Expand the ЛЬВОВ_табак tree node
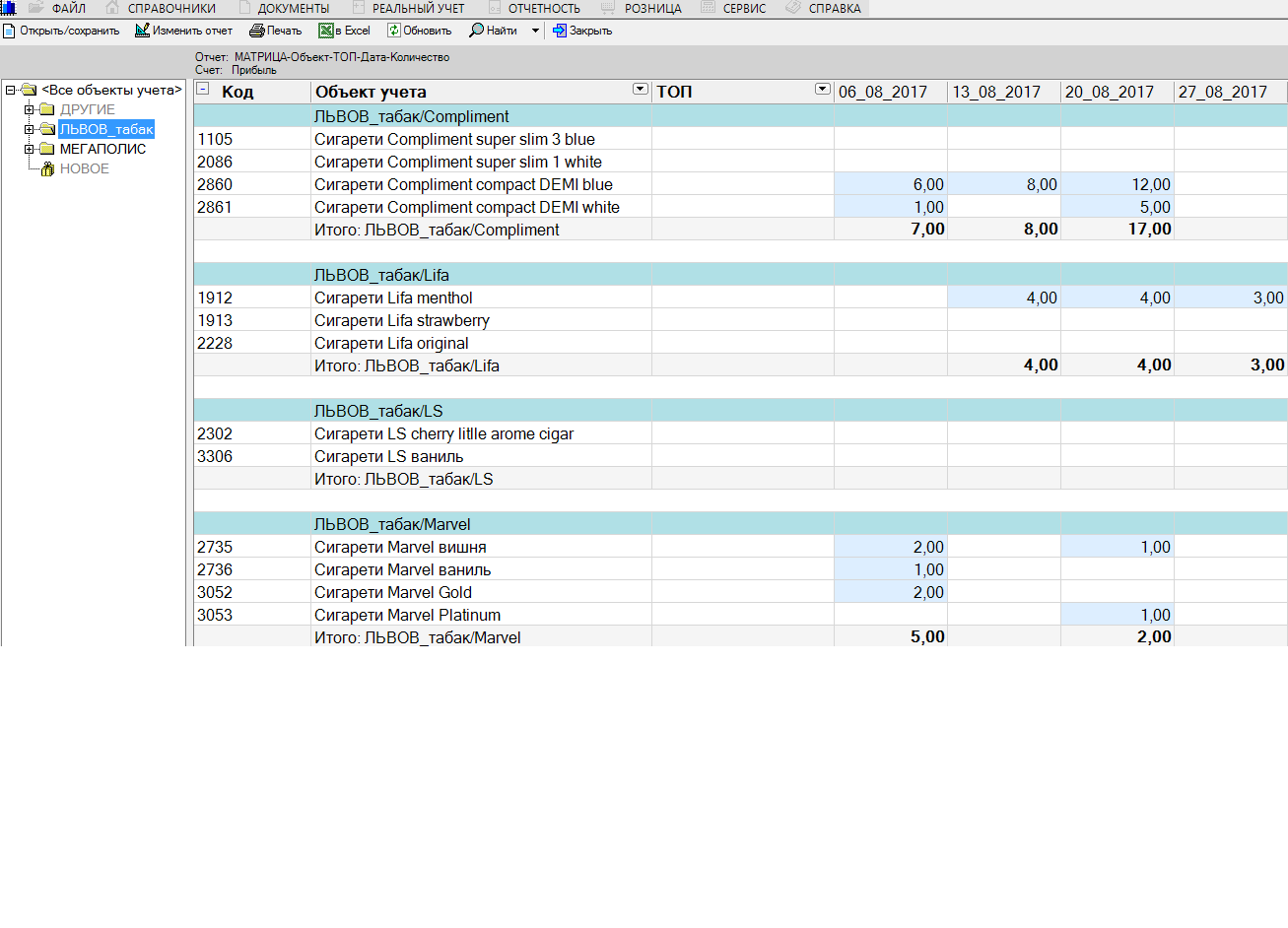The image size is (1288, 928). click(30, 129)
